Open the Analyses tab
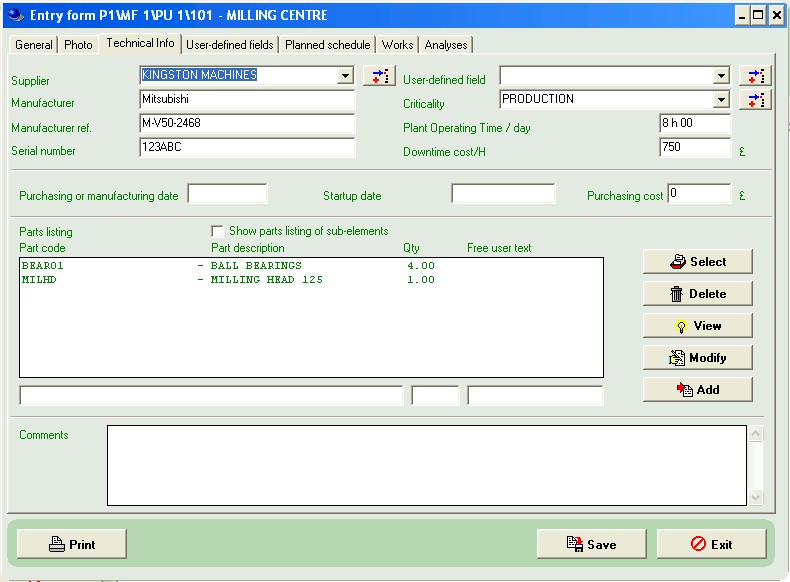Viewport: 790px width, 582px height. click(x=446, y=45)
